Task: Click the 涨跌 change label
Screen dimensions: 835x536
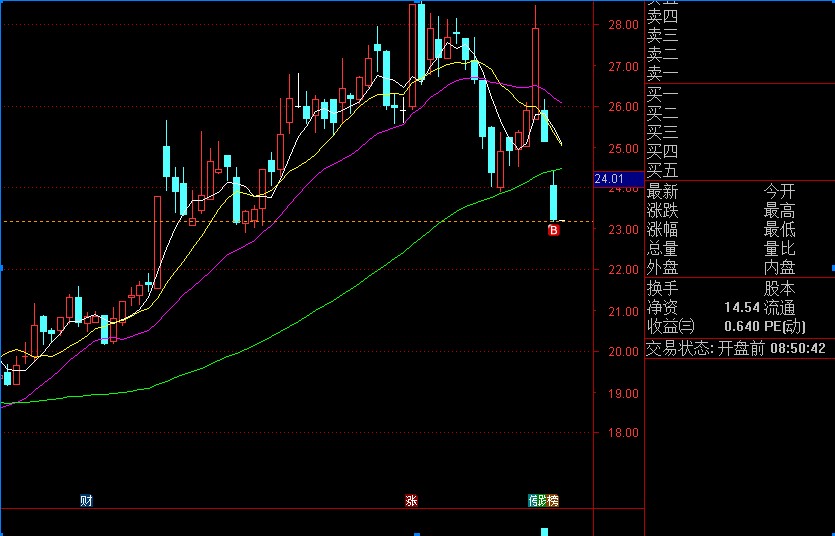Action: click(662, 211)
